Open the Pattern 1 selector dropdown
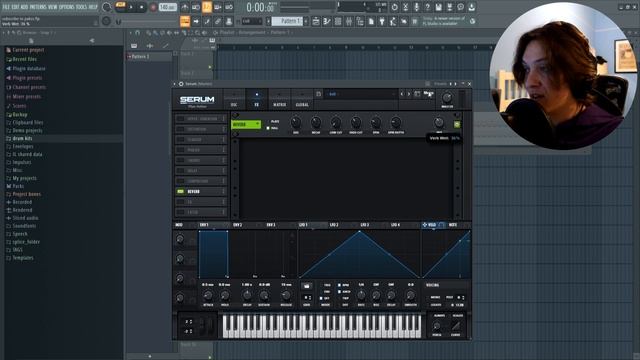Image resolution: width=640 pixels, height=360 pixels. (x=288, y=21)
